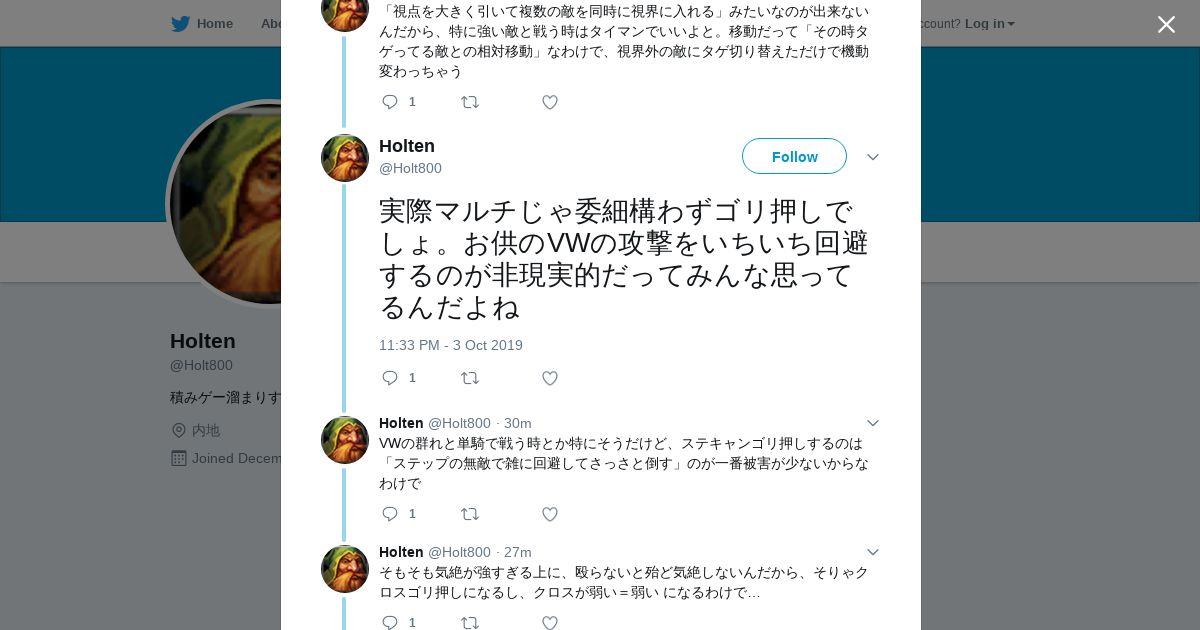Viewport: 1200px width, 630px height.
Task: Retweet the 30m-old reply tweet
Action: pyautogui.click(x=470, y=514)
